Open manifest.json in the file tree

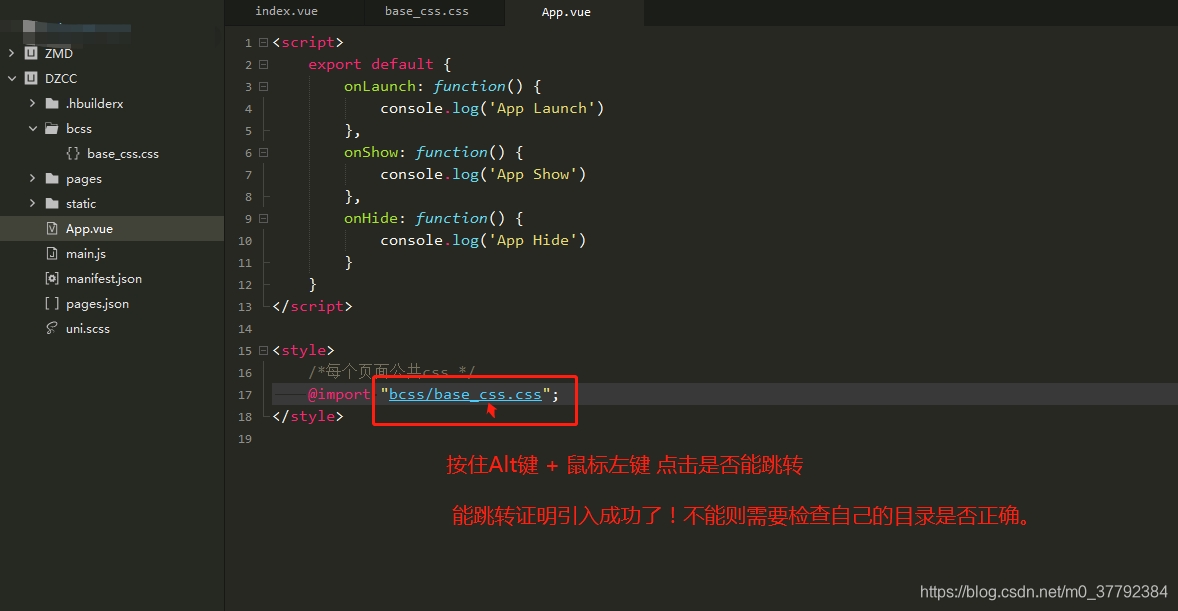104,279
